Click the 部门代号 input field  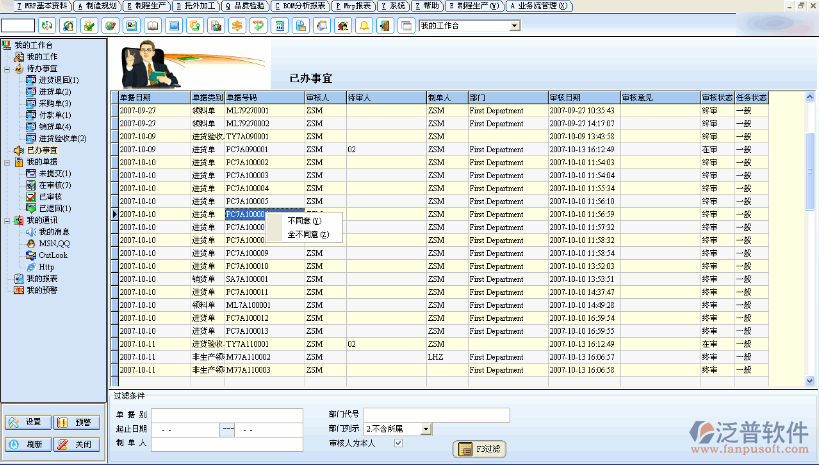(x=436, y=415)
